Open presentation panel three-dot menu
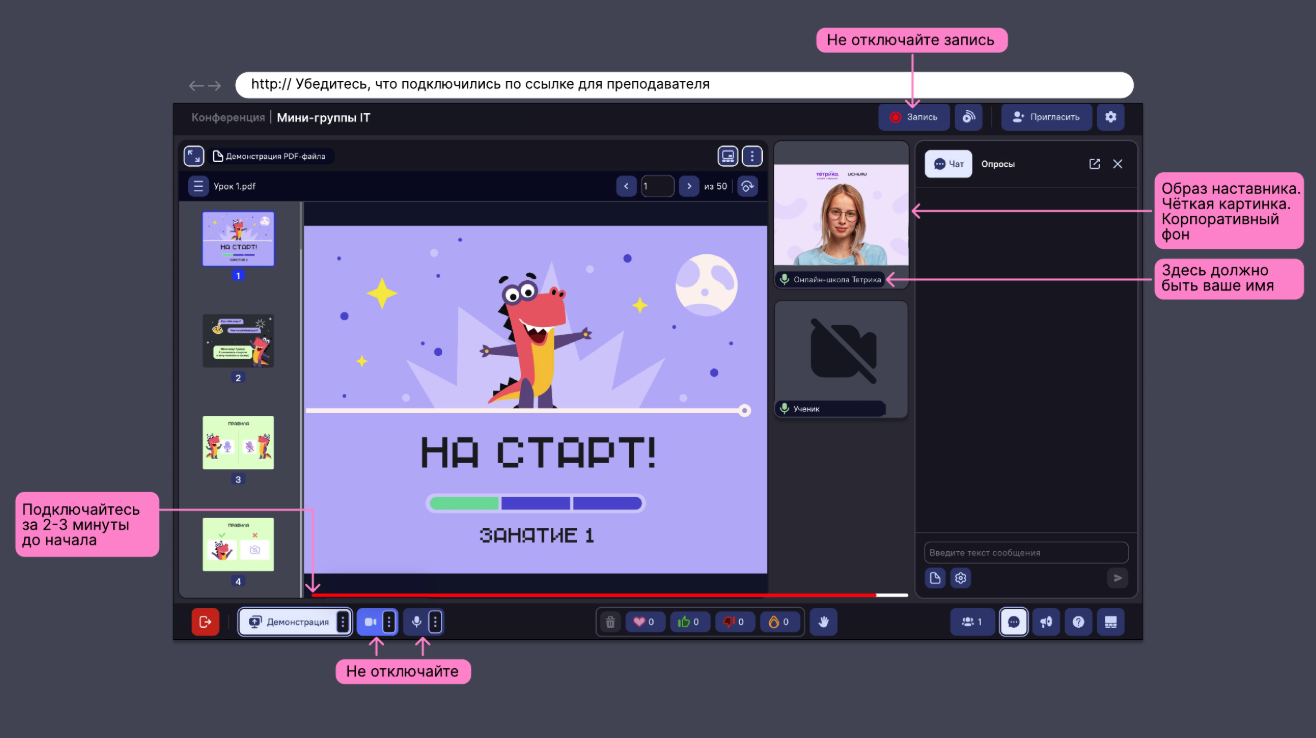Screen dimensions: 1316x738 tap(752, 156)
